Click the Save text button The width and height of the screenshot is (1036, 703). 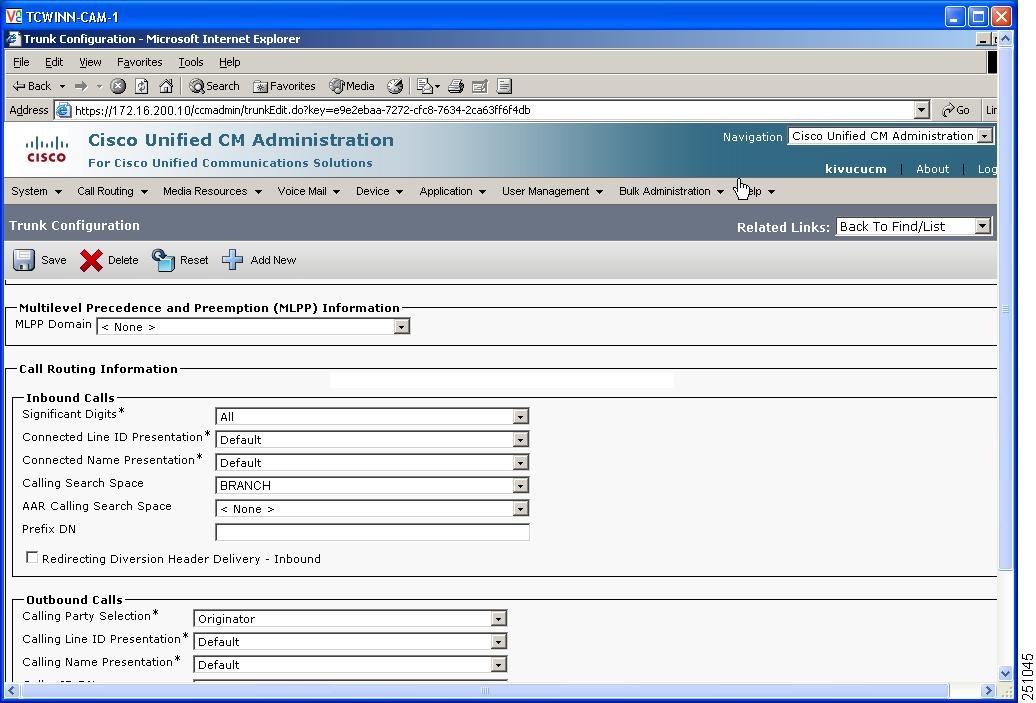54,260
